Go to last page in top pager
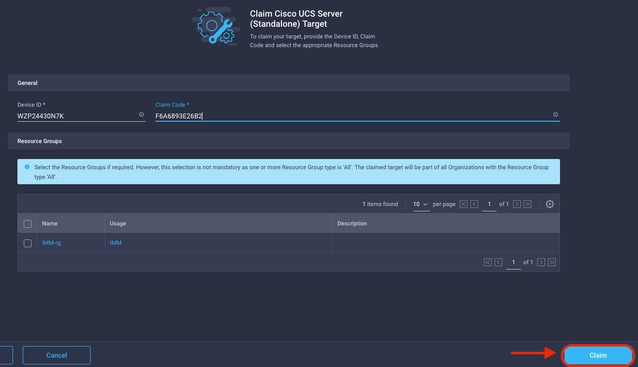Screen dimensions: 638x367 click(x=527, y=204)
